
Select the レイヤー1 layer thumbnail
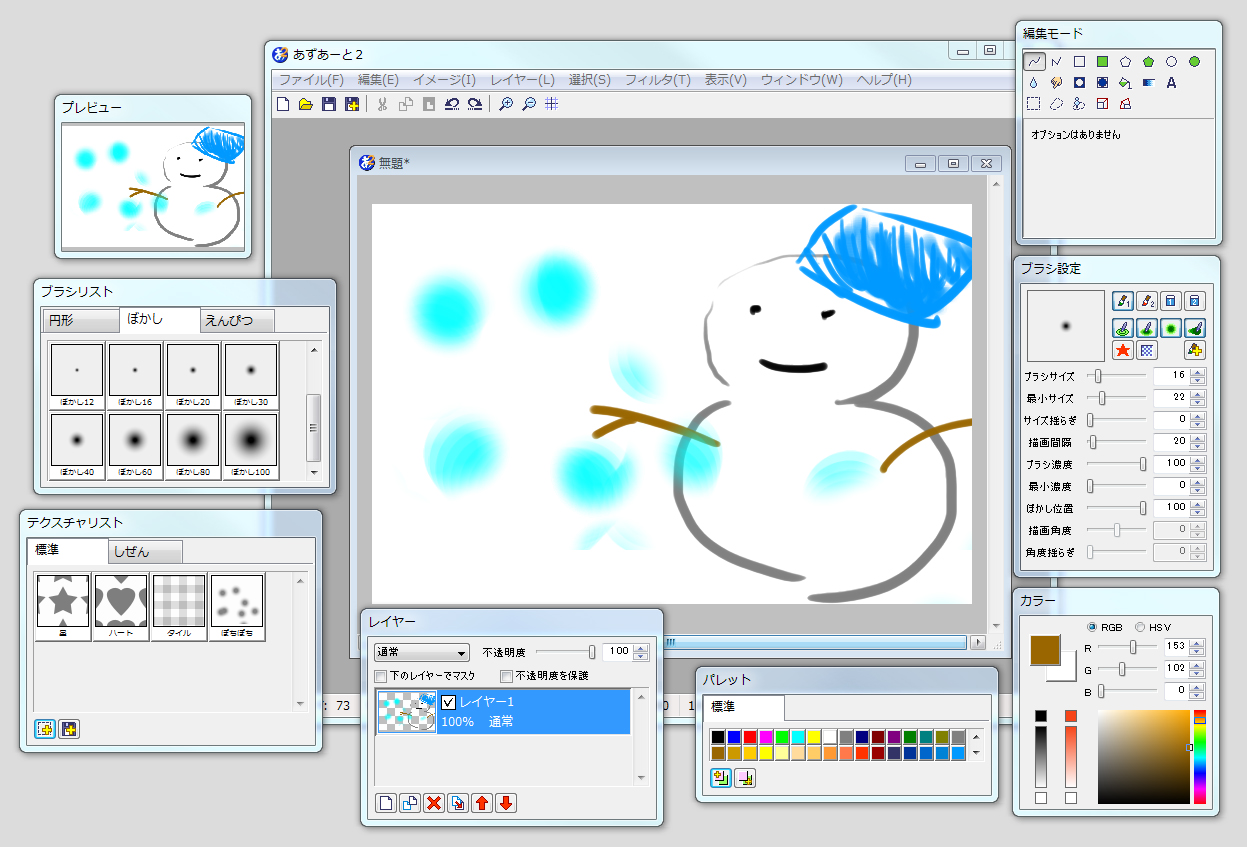(x=407, y=712)
